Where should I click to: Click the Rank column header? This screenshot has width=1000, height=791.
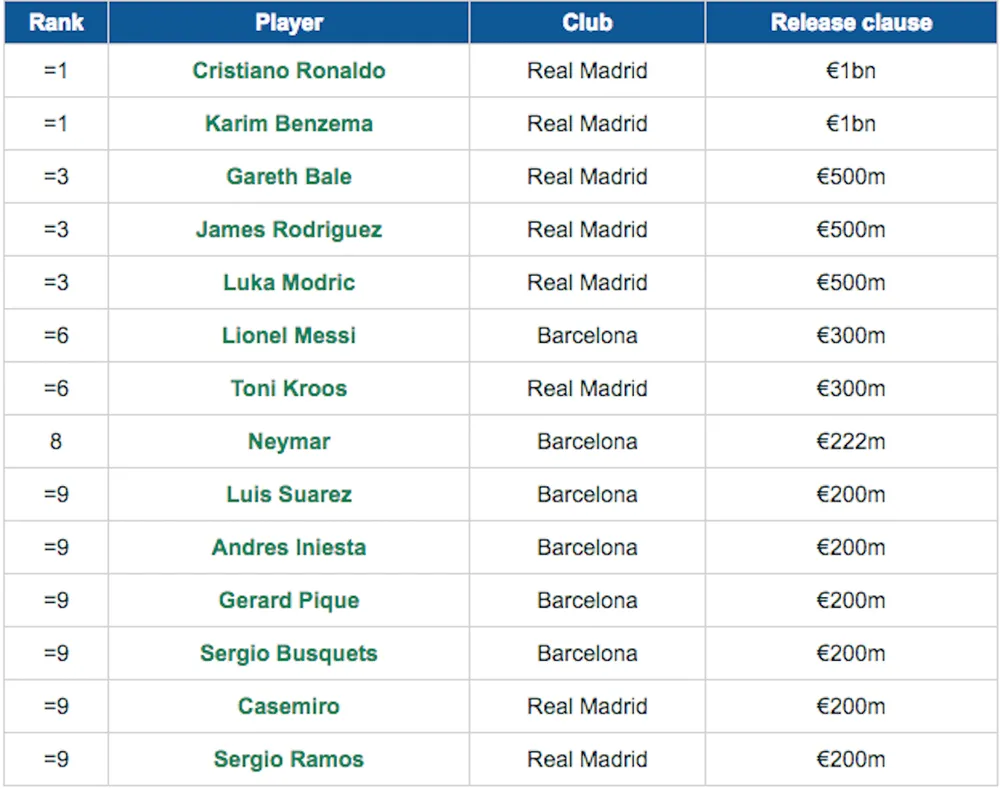56,22
